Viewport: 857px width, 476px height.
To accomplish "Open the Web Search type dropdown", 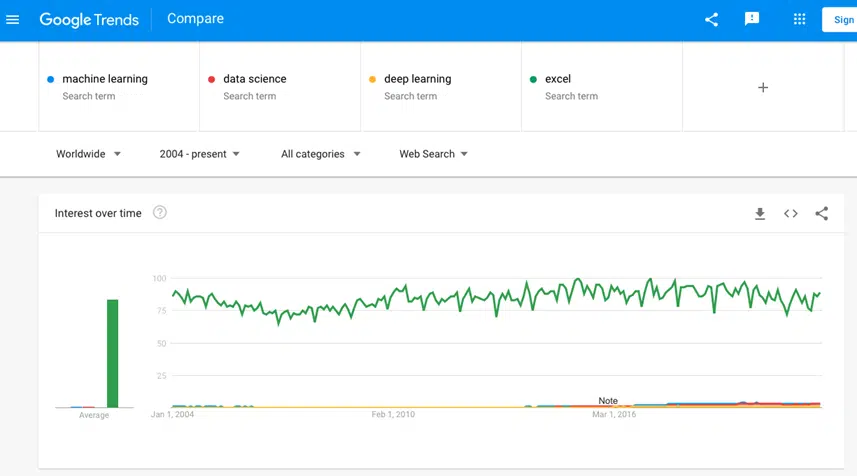I will click(433, 154).
